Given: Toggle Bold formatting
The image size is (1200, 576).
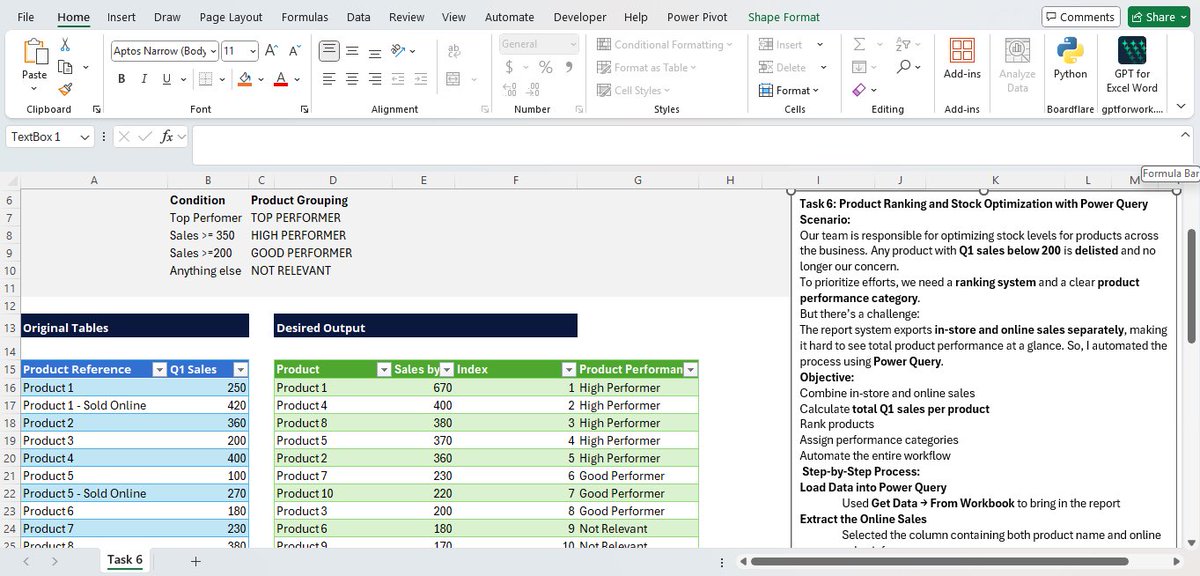Looking at the screenshot, I should click(122, 79).
